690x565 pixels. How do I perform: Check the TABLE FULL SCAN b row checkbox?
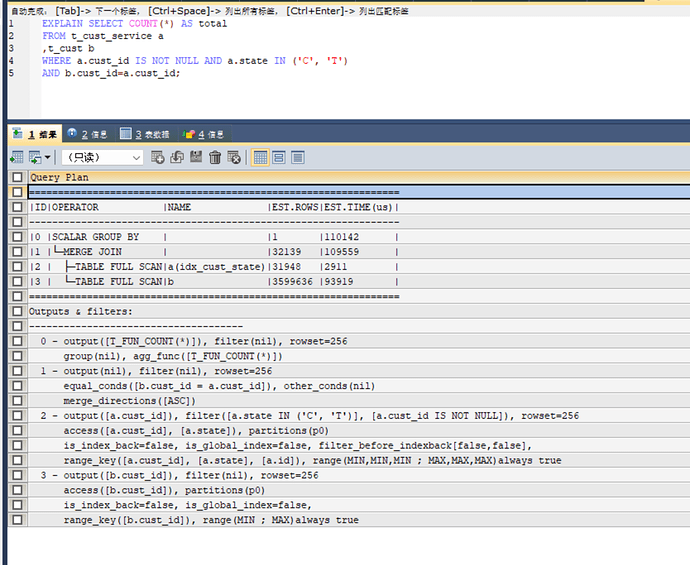click(17, 281)
